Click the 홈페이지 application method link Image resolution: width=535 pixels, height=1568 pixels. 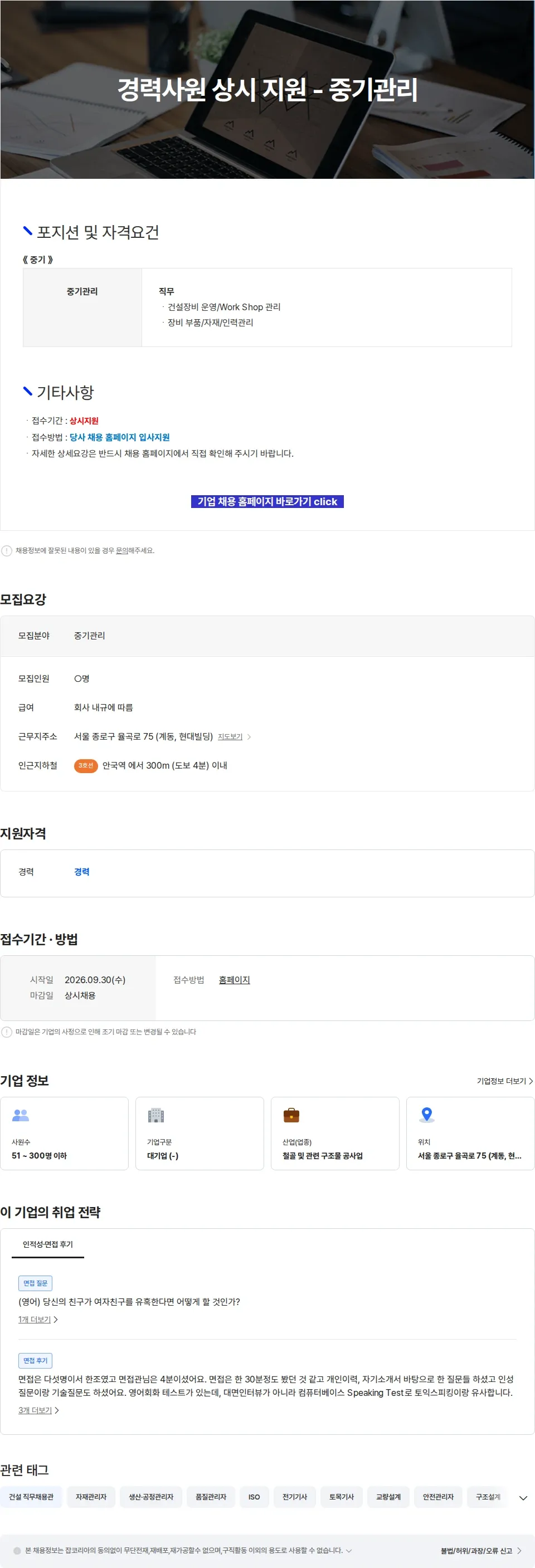tap(234, 979)
